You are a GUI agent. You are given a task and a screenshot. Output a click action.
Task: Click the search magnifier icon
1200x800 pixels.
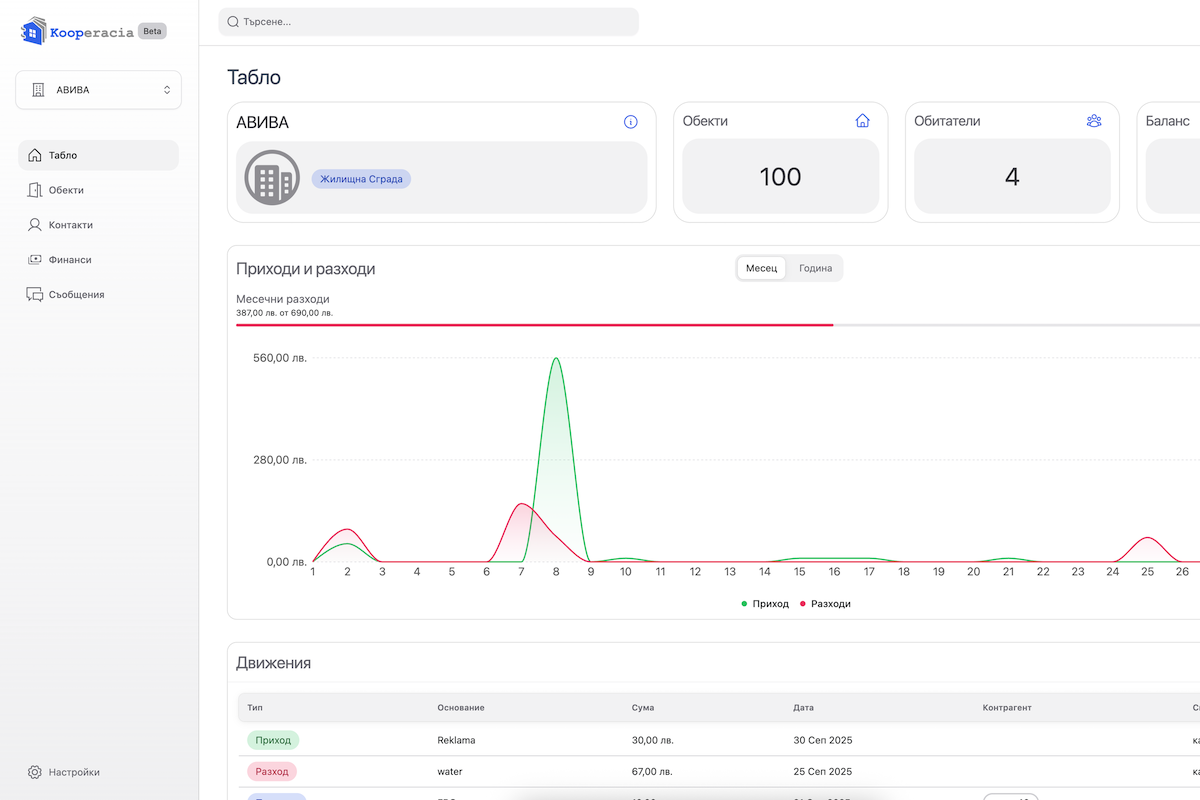[233, 22]
